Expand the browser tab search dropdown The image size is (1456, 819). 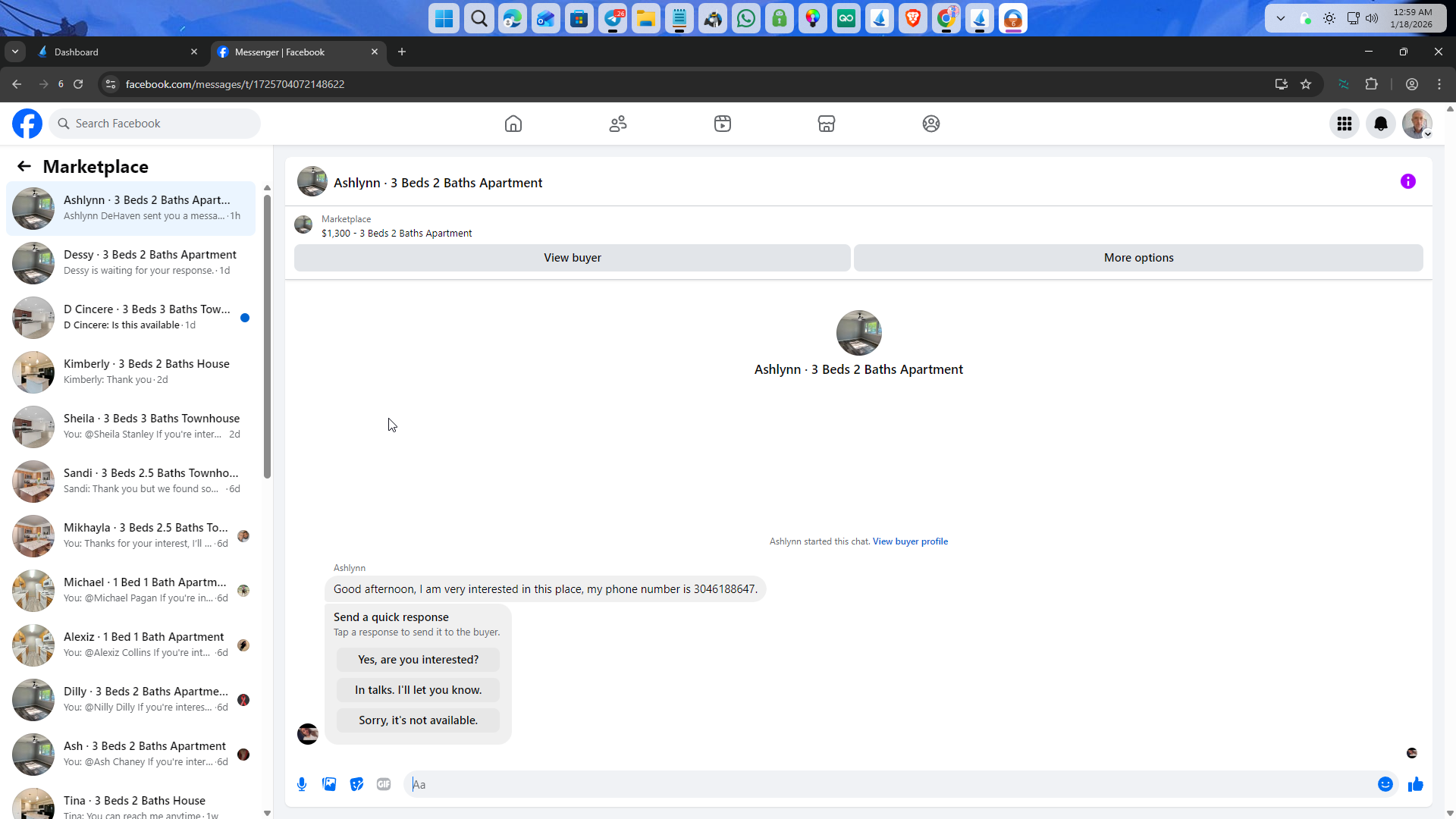[15, 52]
